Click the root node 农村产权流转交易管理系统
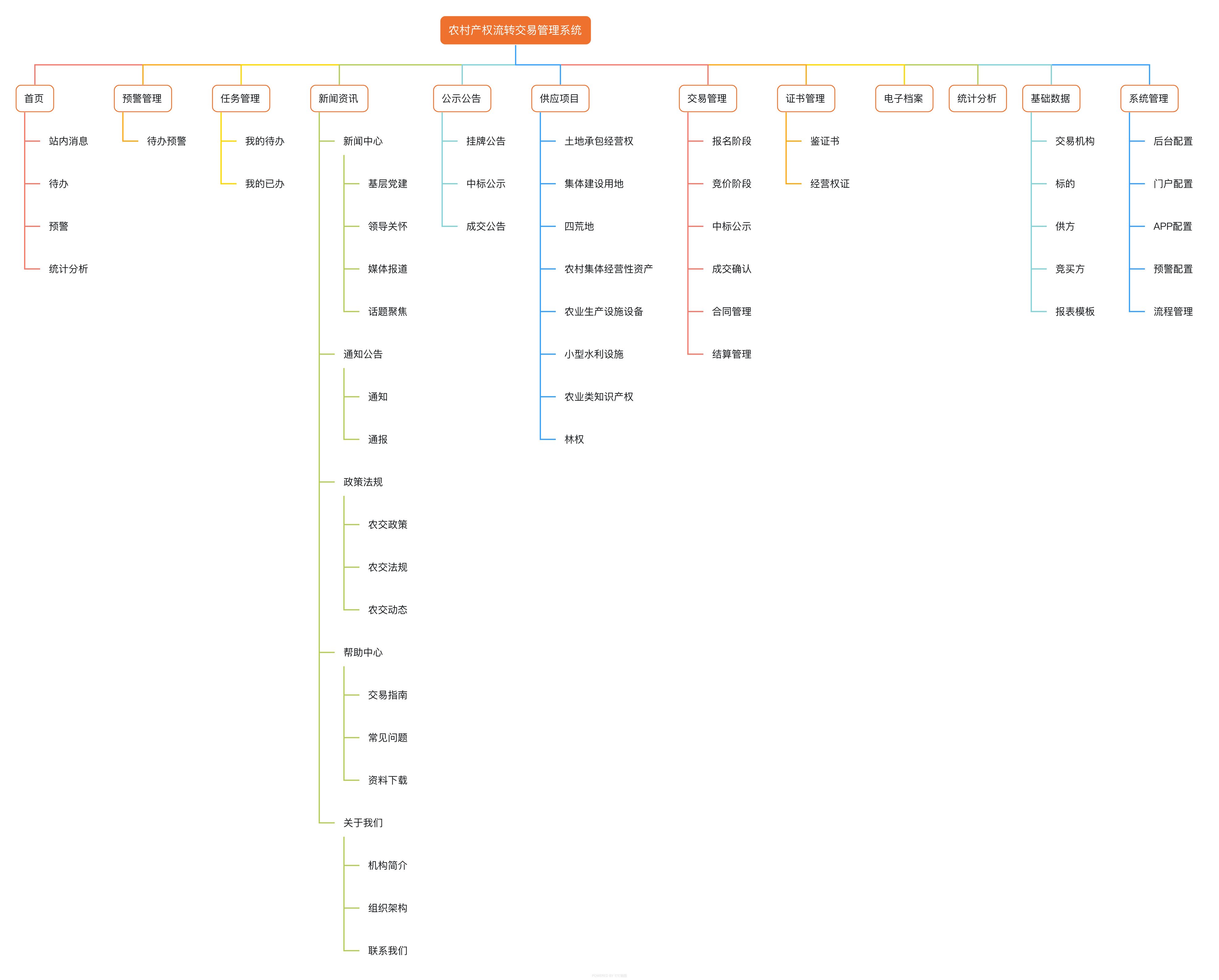 (x=515, y=30)
